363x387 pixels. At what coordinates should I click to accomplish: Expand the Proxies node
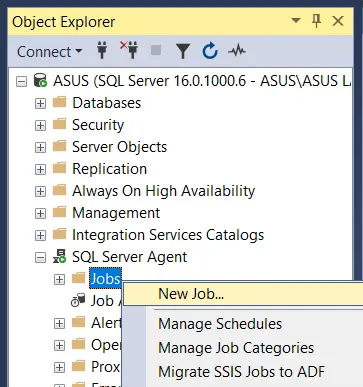click(59, 367)
